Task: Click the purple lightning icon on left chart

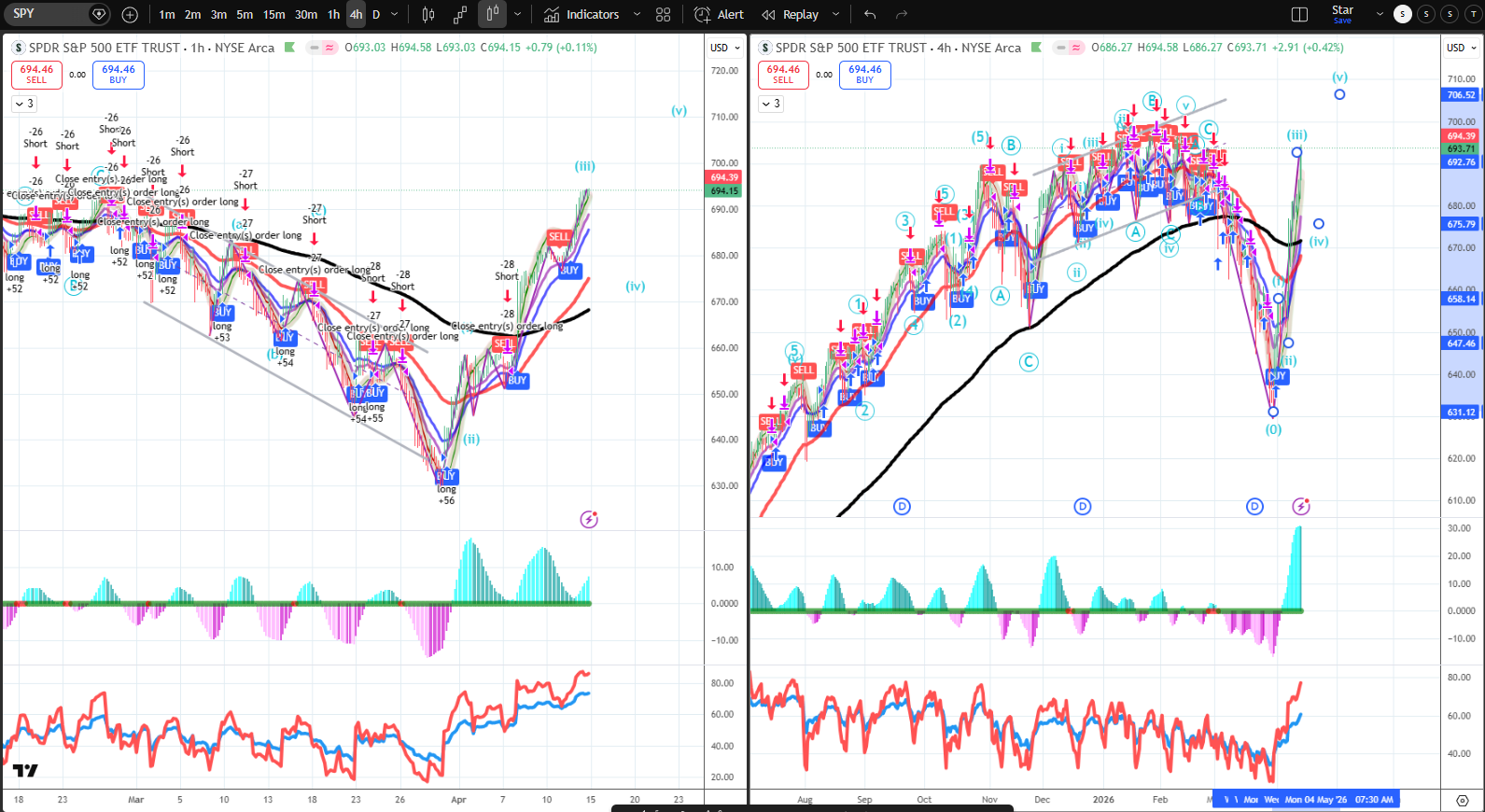Action: click(589, 519)
